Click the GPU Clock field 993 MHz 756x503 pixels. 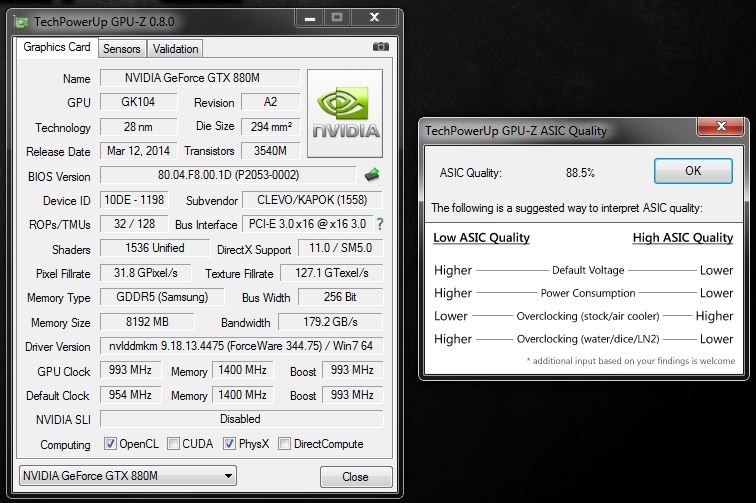point(130,370)
